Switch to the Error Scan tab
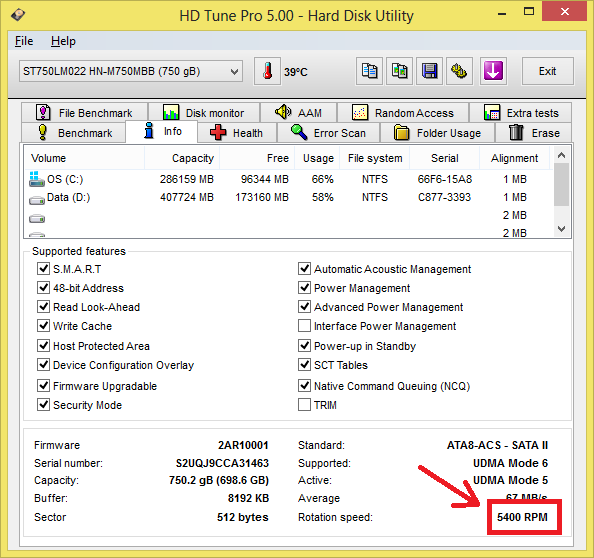 [328, 133]
